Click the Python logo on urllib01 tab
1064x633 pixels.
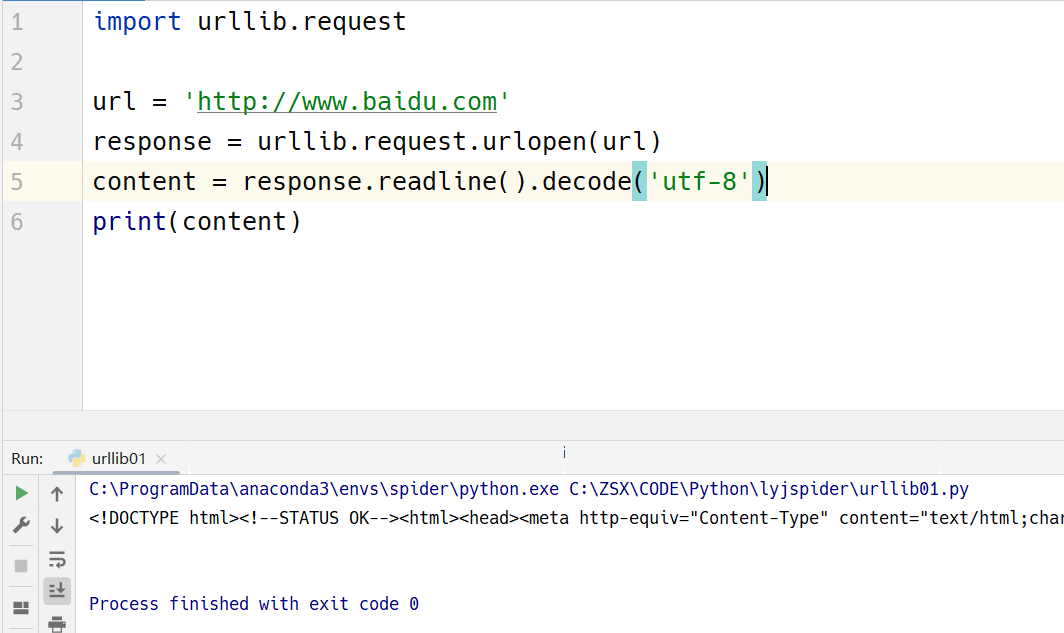click(77, 459)
